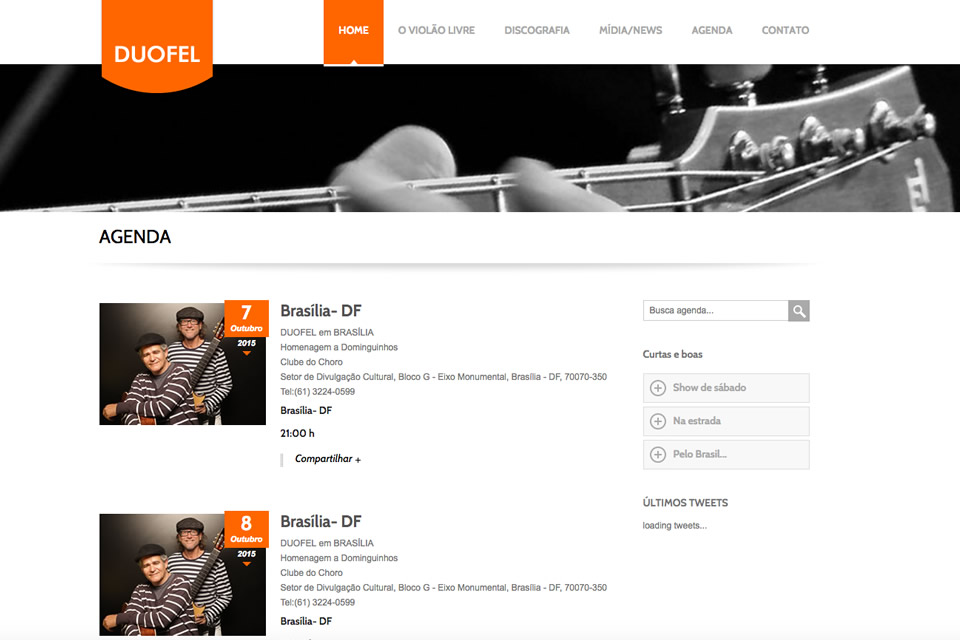Go to O Violão Livre page
The image size is (960, 640).
pos(436,30)
